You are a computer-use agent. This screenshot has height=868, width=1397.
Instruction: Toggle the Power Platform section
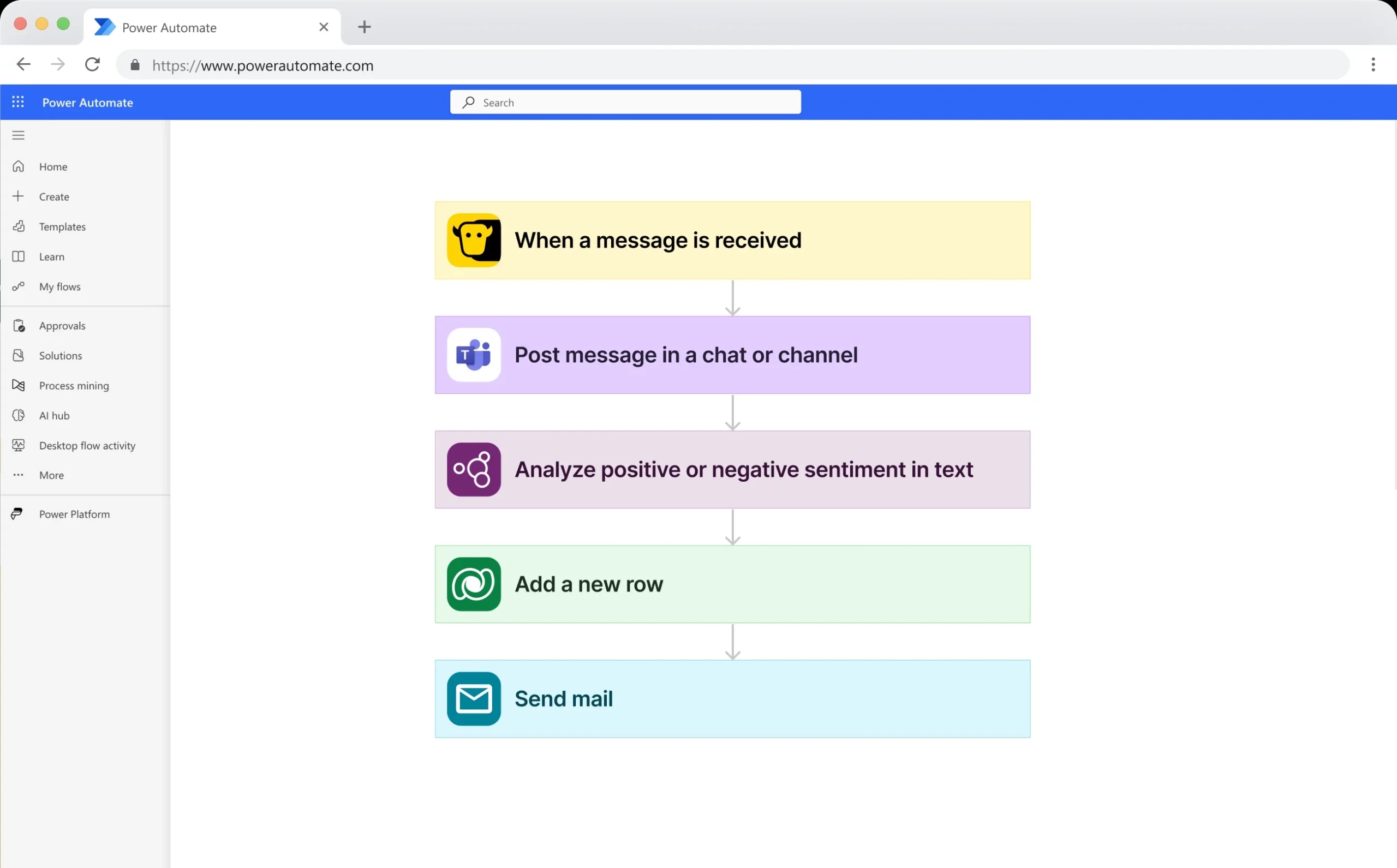click(x=74, y=513)
